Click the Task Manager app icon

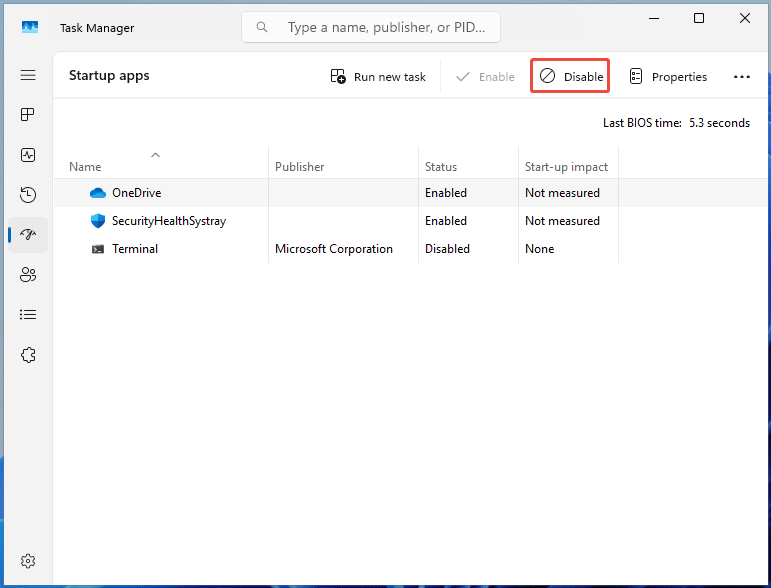click(30, 27)
